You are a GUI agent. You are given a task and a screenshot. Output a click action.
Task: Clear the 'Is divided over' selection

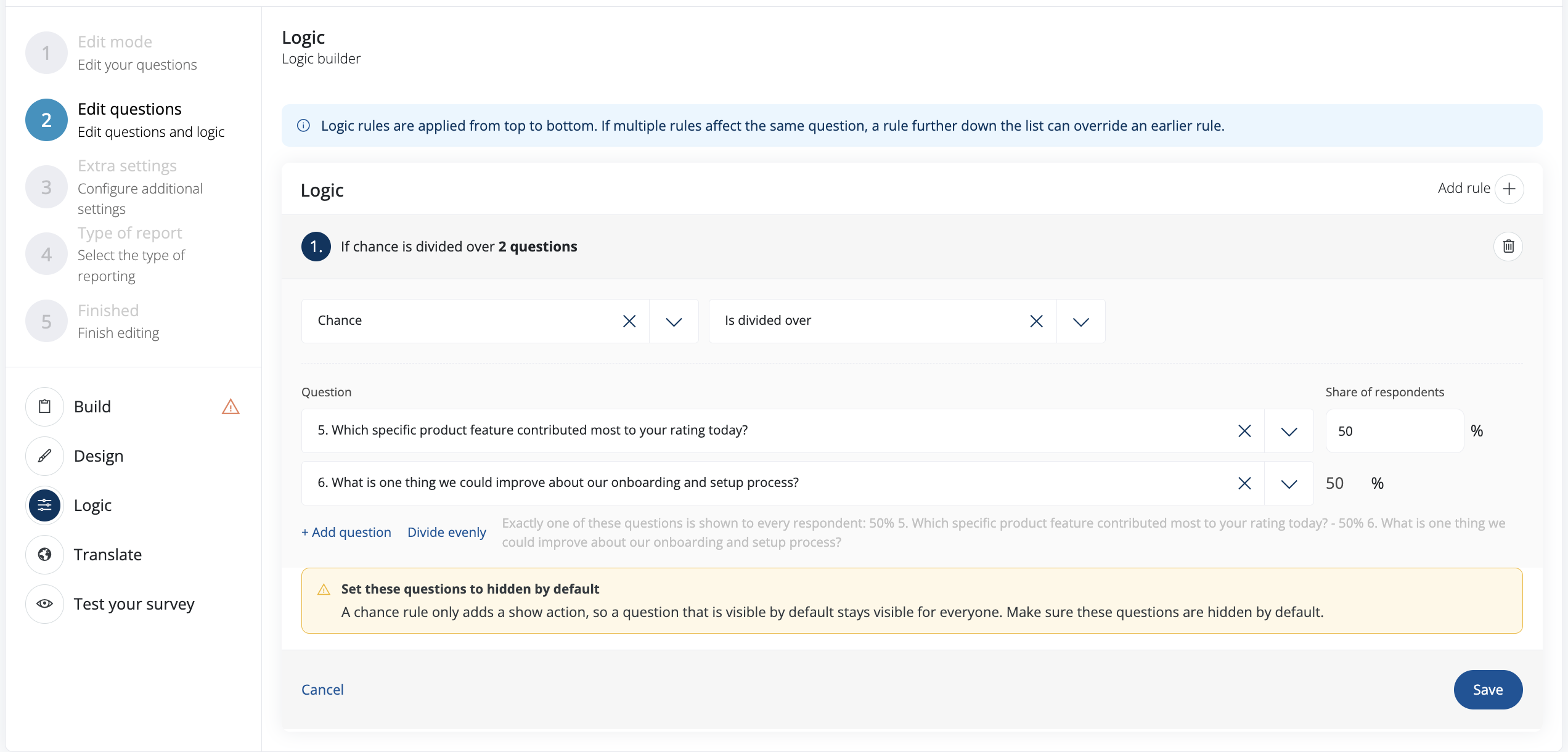pos(1036,321)
